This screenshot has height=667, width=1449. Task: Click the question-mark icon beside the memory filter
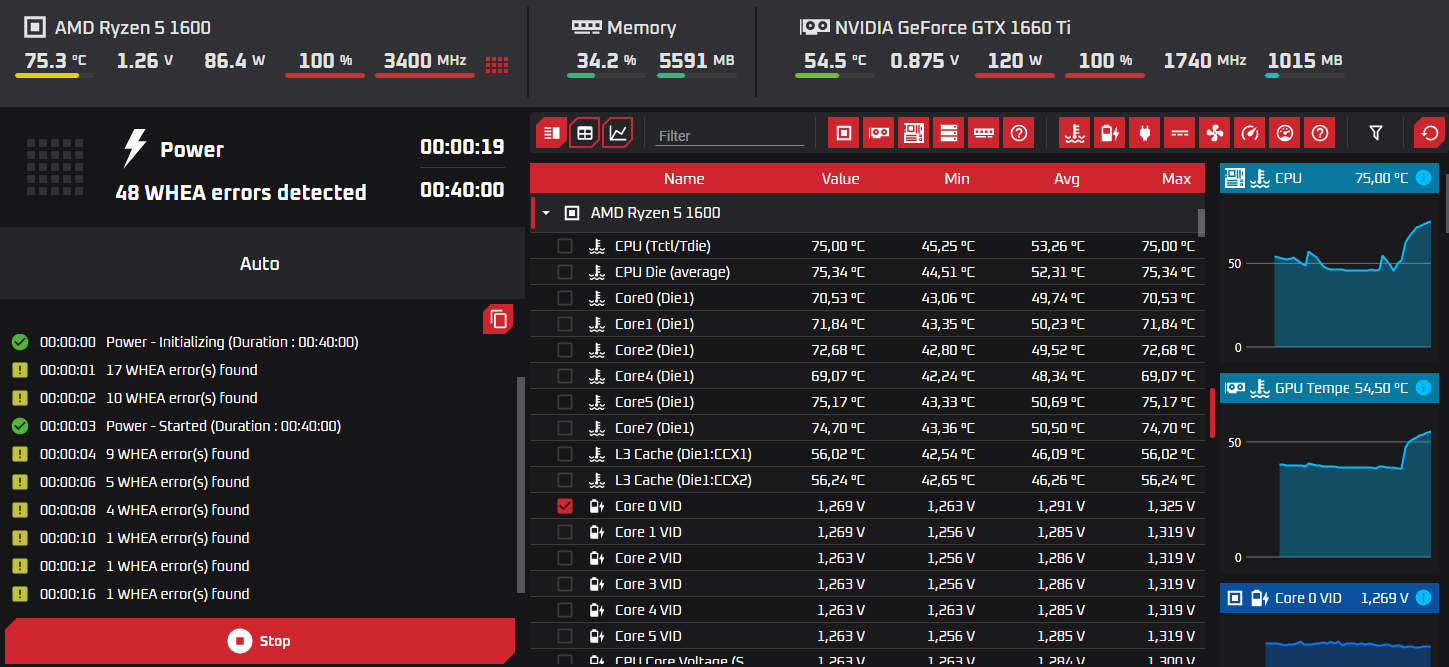pyautogui.click(x=1019, y=132)
